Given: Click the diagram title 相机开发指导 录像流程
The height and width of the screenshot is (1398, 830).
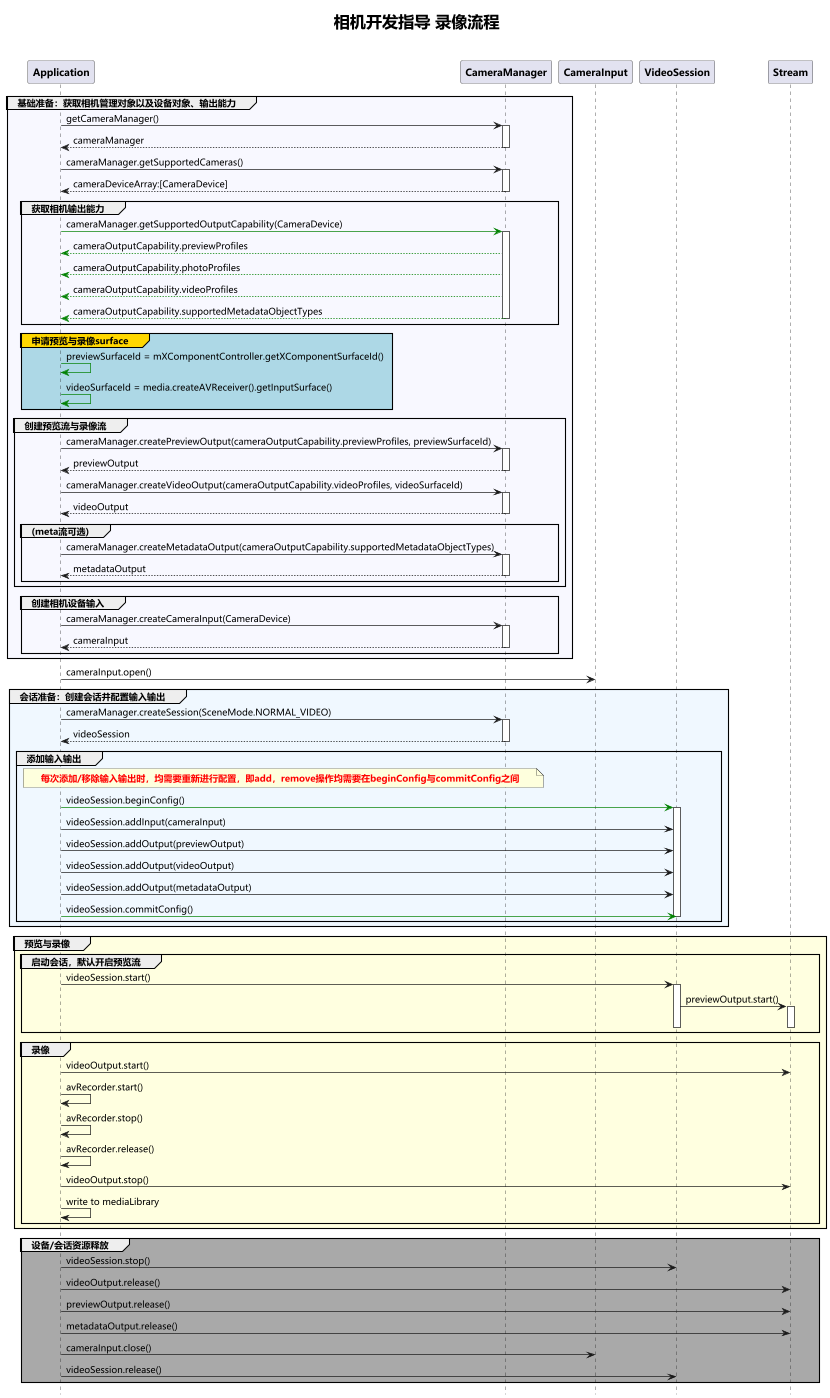Looking at the screenshot, I should click(x=416, y=22).
